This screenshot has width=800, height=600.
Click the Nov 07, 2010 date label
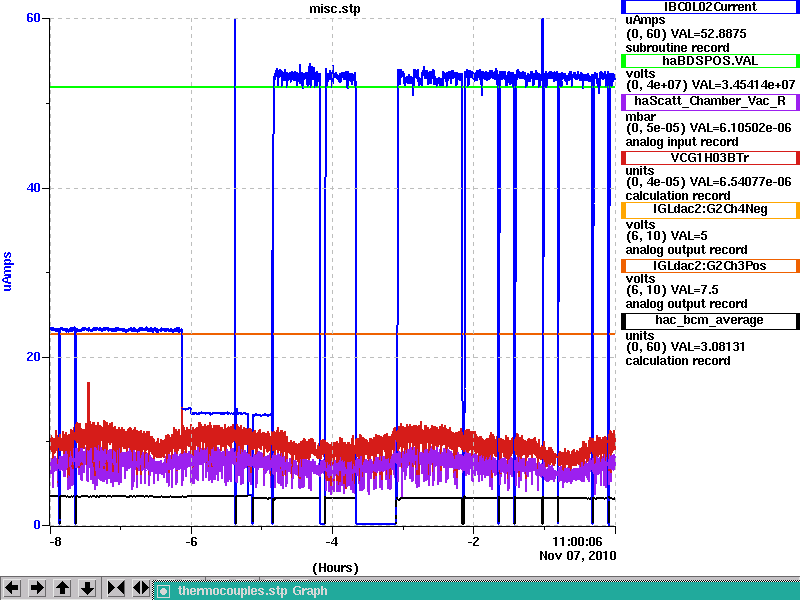tap(578, 556)
